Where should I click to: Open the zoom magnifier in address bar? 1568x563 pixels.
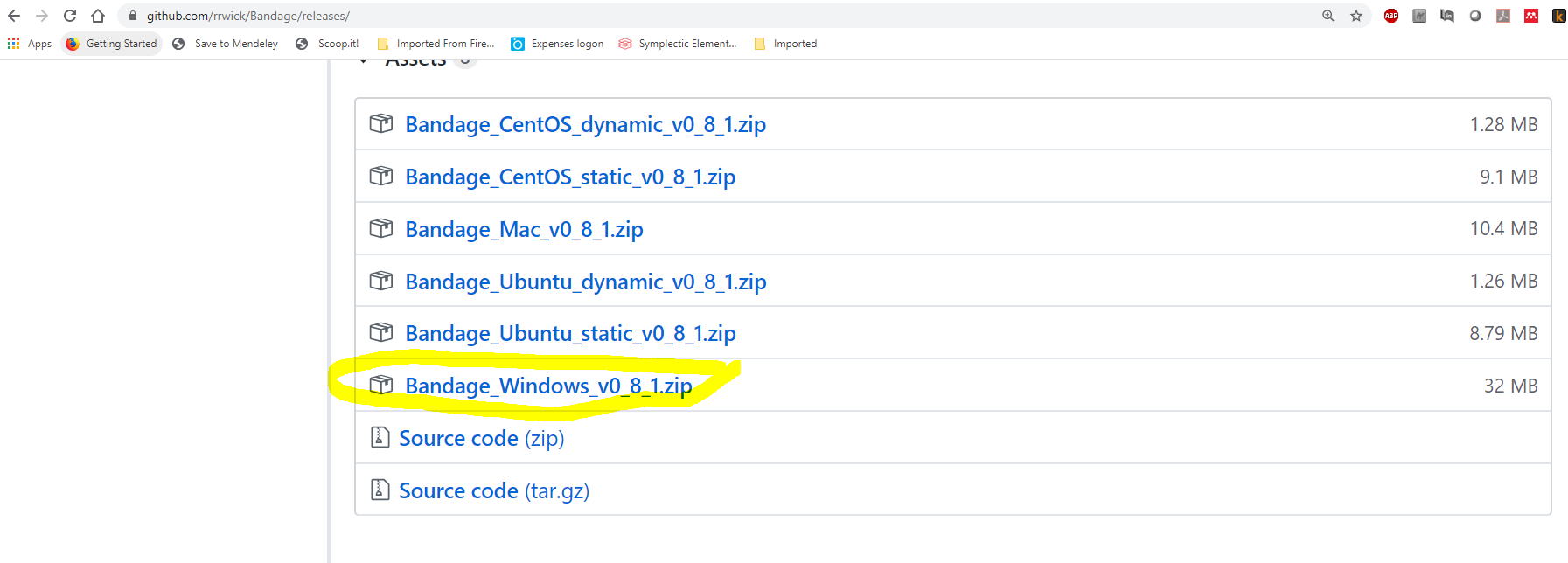[x=1328, y=16]
